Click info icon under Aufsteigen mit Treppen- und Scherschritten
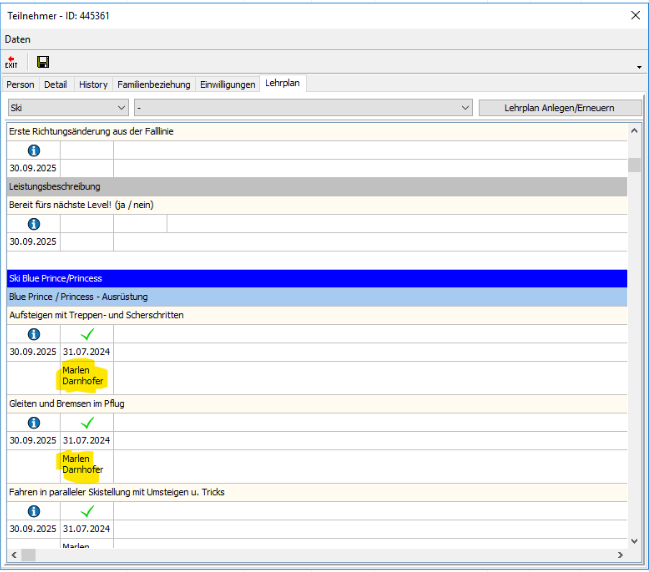 34,334
